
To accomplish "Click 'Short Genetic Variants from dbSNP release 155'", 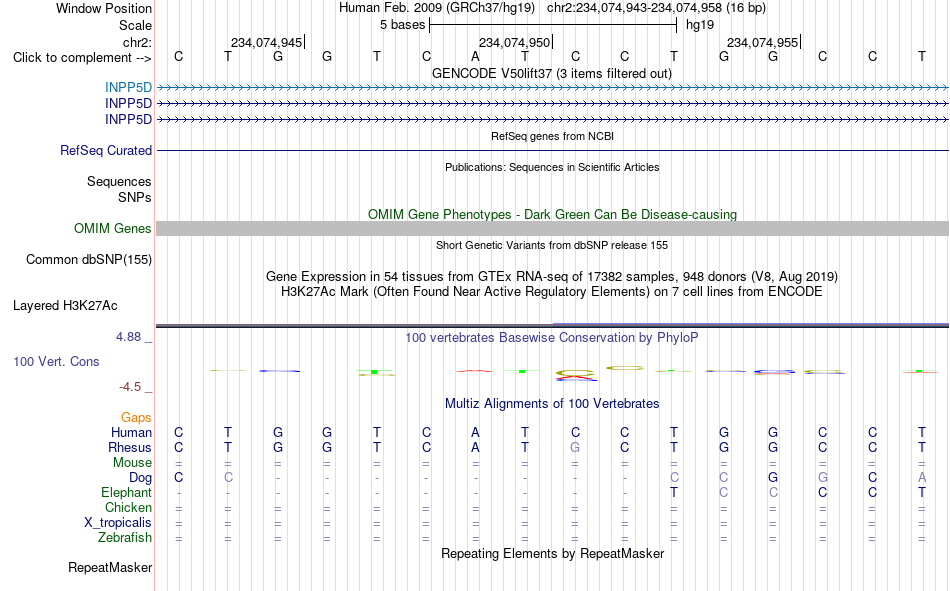I will 552,245.
